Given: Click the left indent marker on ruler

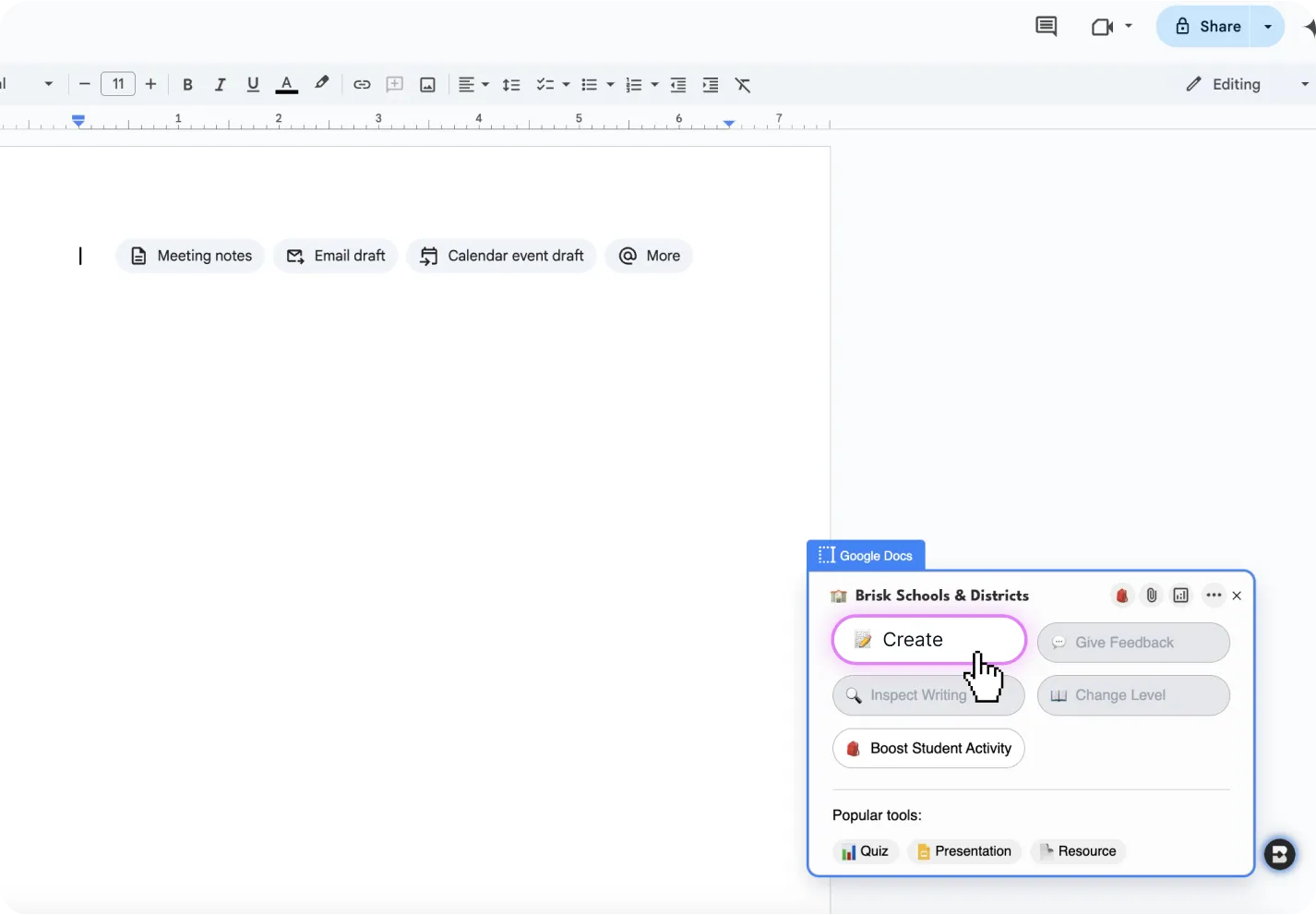Looking at the screenshot, I should 78,120.
